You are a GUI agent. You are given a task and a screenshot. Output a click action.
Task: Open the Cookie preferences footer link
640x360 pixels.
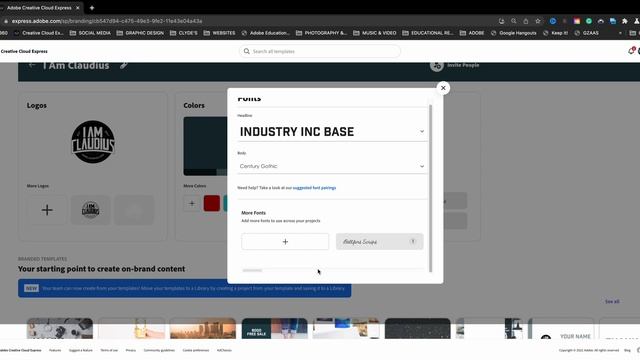click(196, 350)
